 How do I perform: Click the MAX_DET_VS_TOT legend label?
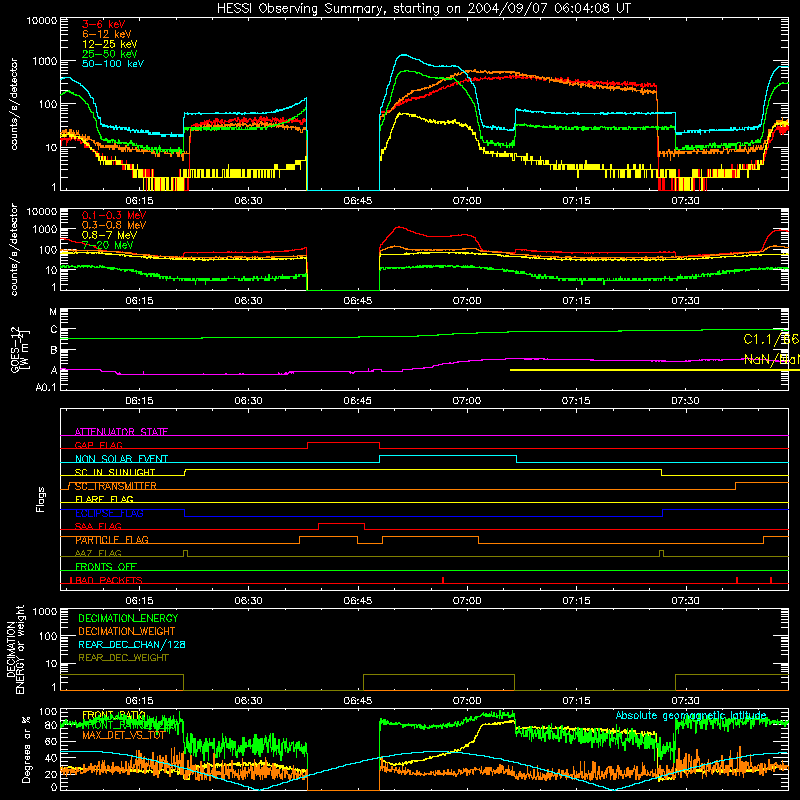pyautogui.click(x=123, y=735)
